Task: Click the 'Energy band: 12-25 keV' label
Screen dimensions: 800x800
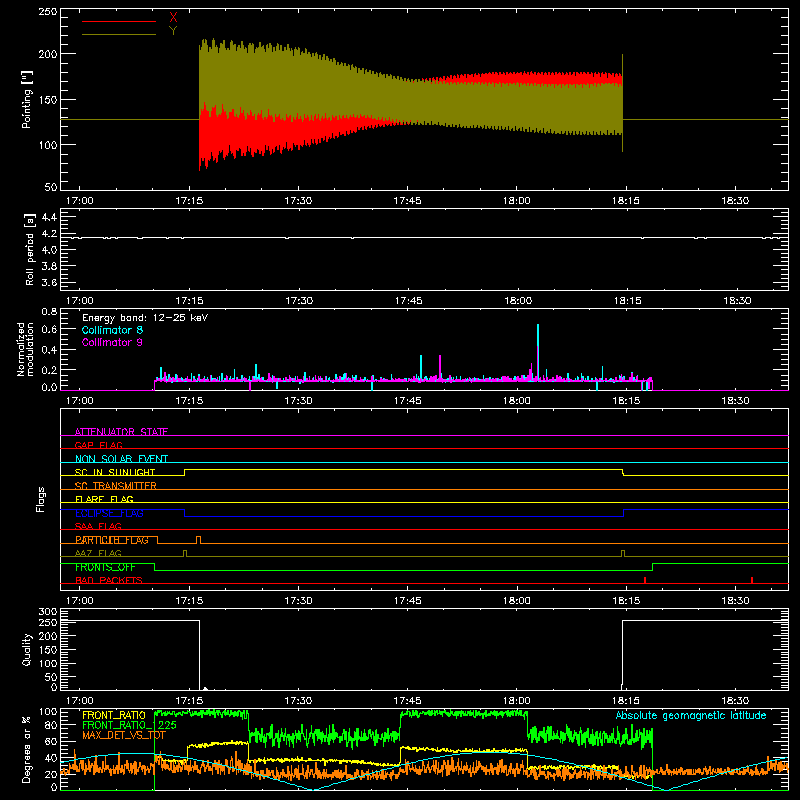Action: (145, 318)
